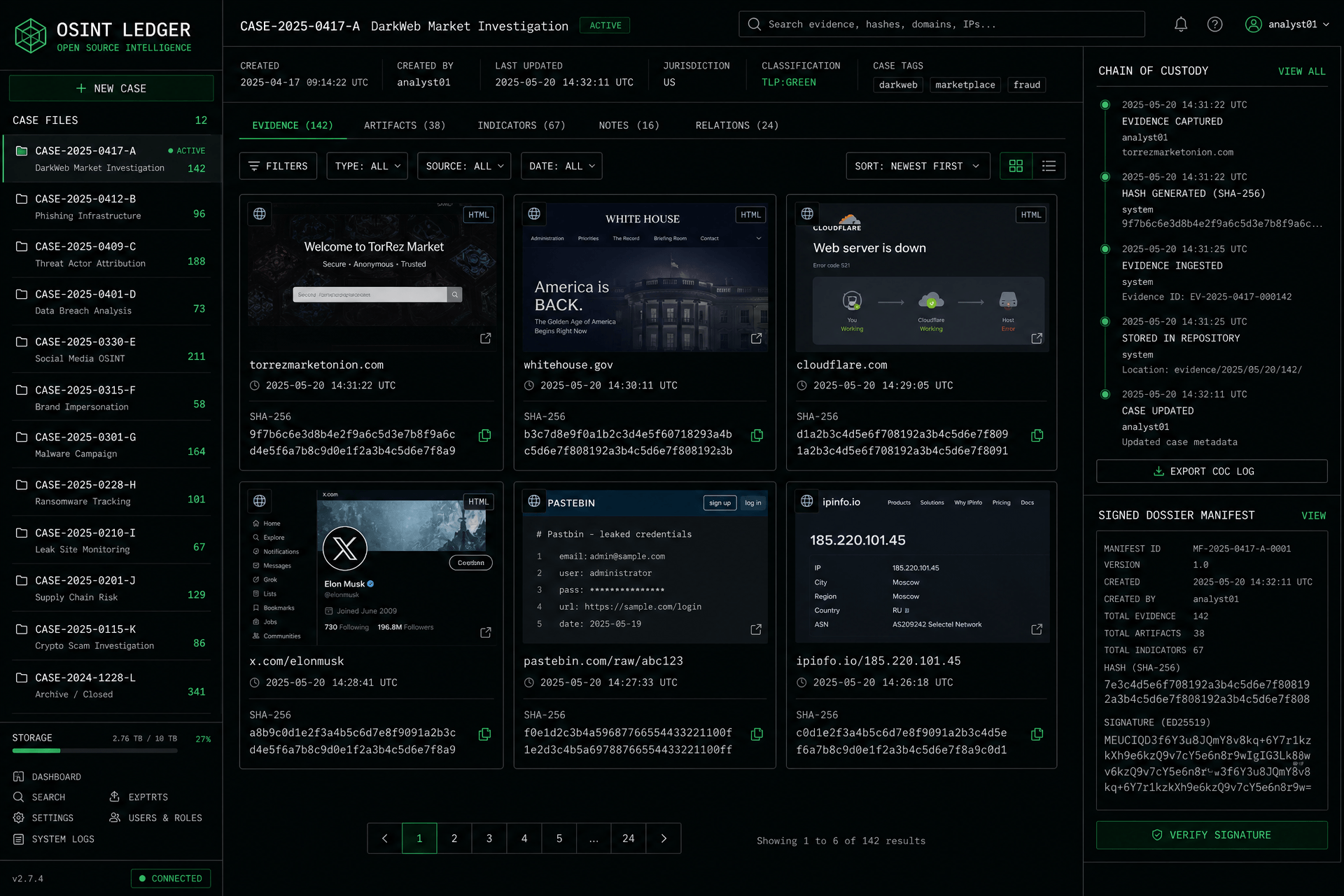The height and width of the screenshot is (896, 1344).
Task: Switch to the Indicators (67) tab
Action: 521,125
